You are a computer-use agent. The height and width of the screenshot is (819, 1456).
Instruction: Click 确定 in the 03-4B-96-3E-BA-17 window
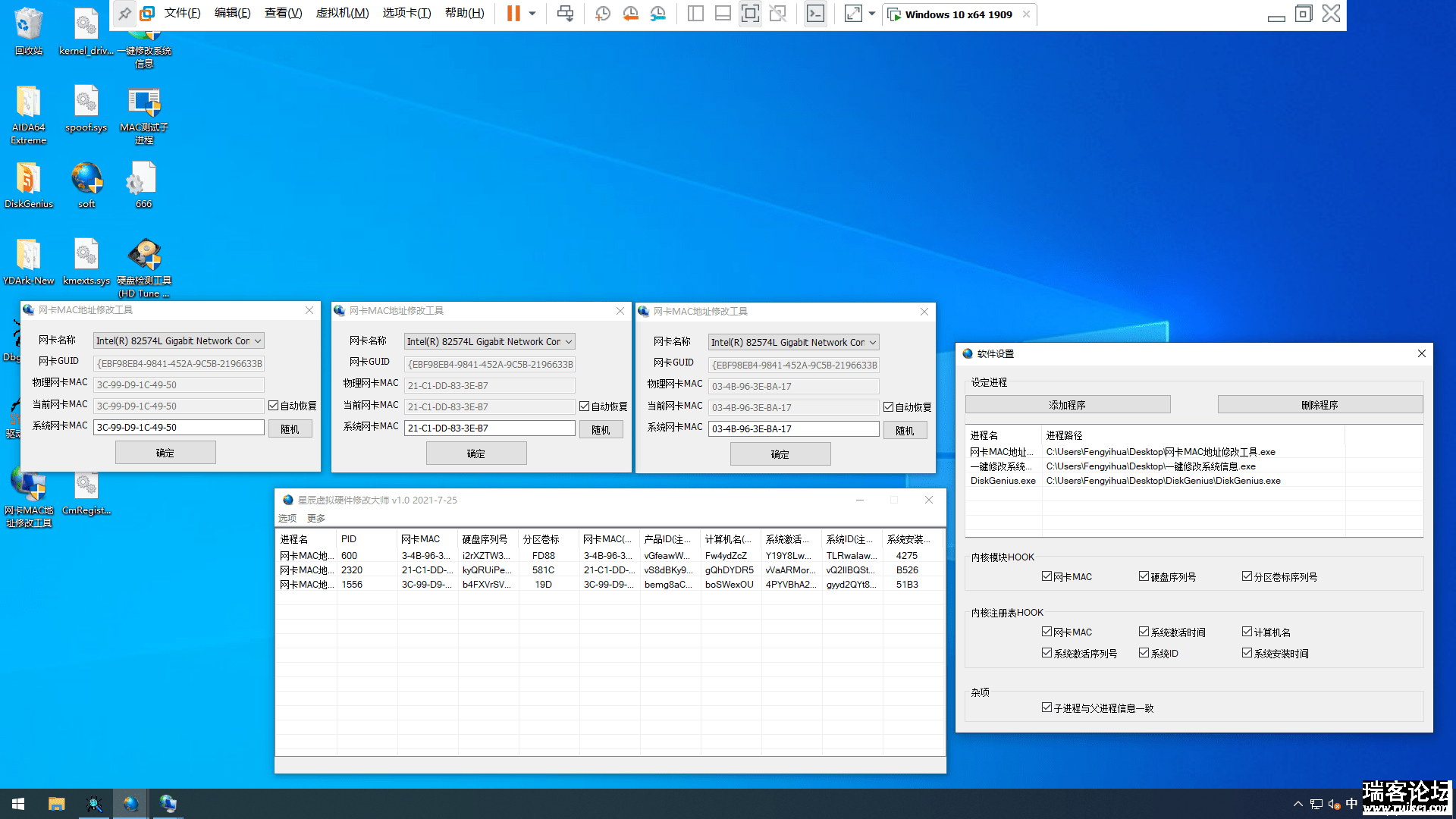[x=780, y=454]
